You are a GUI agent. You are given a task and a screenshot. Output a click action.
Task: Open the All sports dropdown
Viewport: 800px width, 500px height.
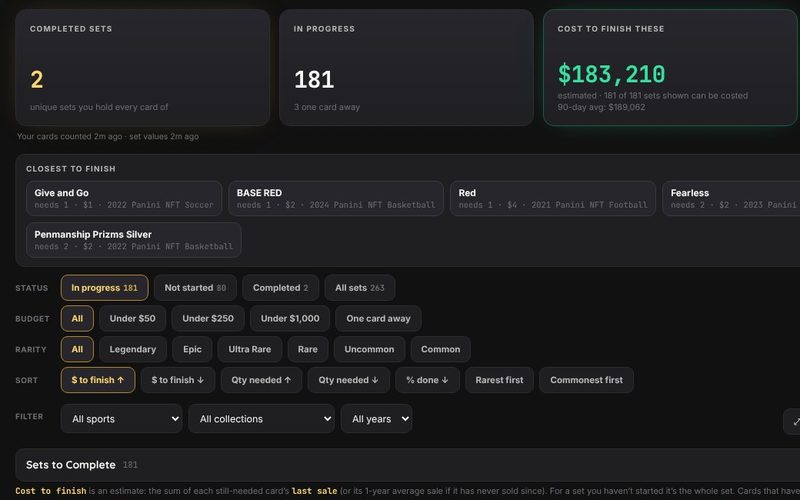pyautogui.click(x=121, y=419)
